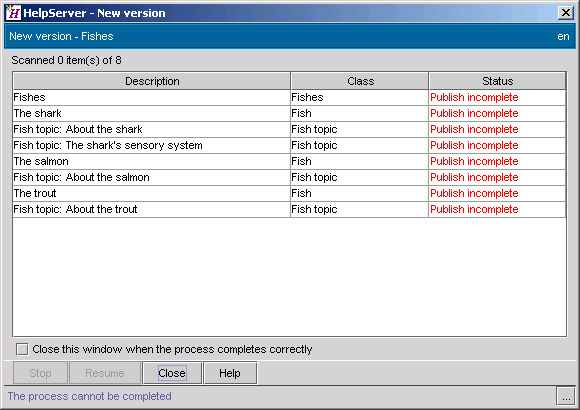Click 'Publish incomplete' status of About the trout
This screenshot has height=410, width=580.
[x=474, y=209]
